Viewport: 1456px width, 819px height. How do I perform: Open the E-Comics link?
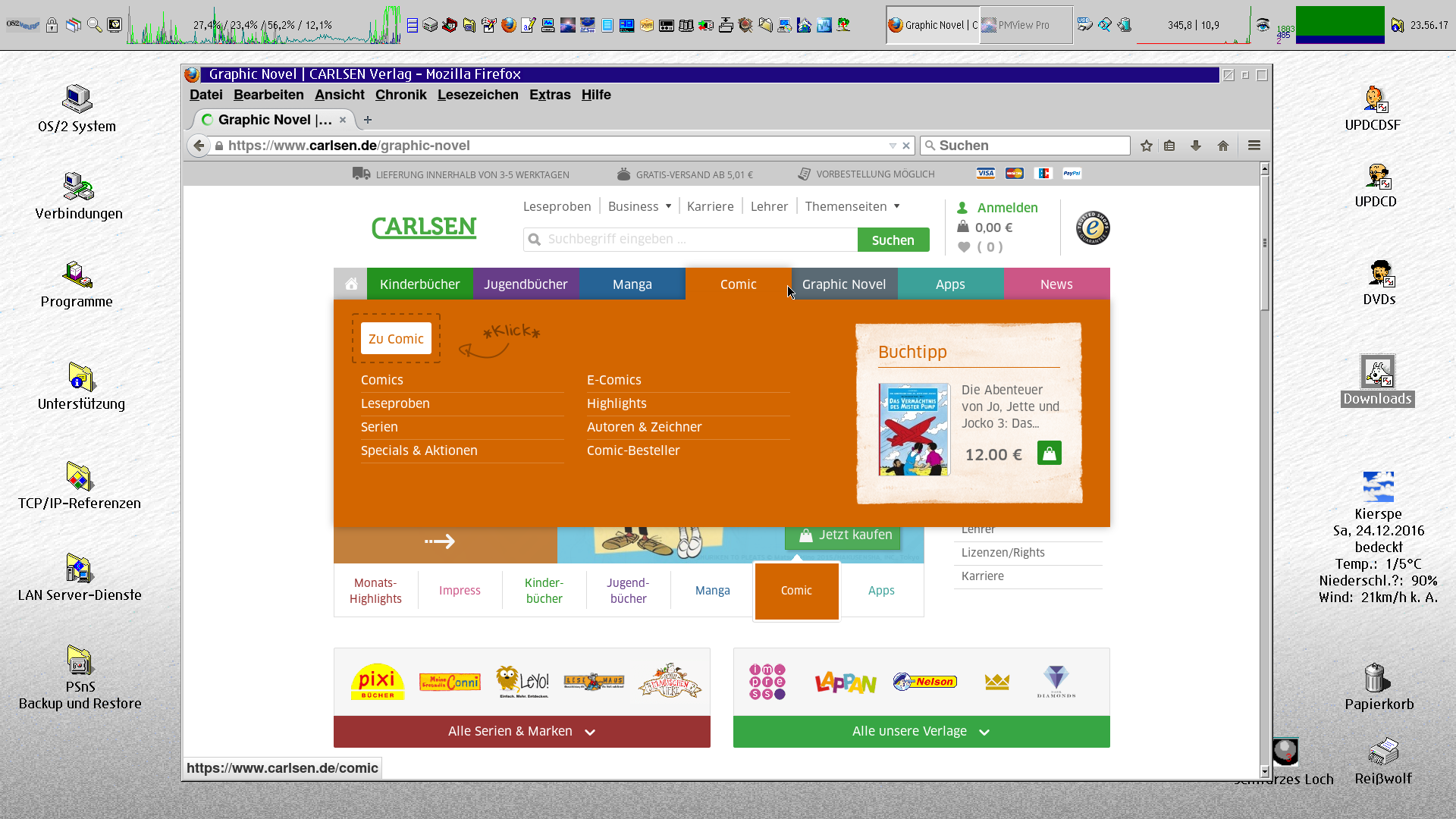click(613, 380)
